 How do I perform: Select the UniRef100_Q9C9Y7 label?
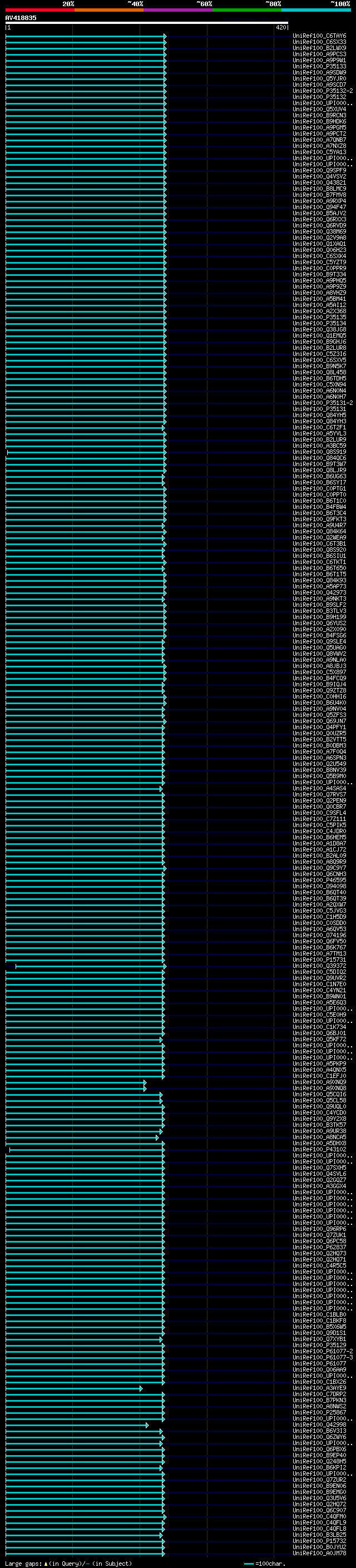(x=319, y=868)
